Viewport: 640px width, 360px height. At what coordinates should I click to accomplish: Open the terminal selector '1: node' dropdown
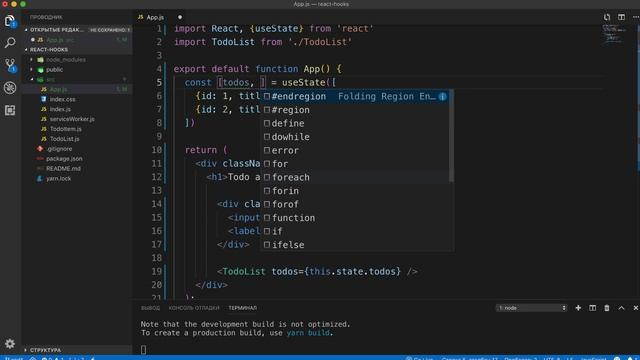(x=531, y=308)
